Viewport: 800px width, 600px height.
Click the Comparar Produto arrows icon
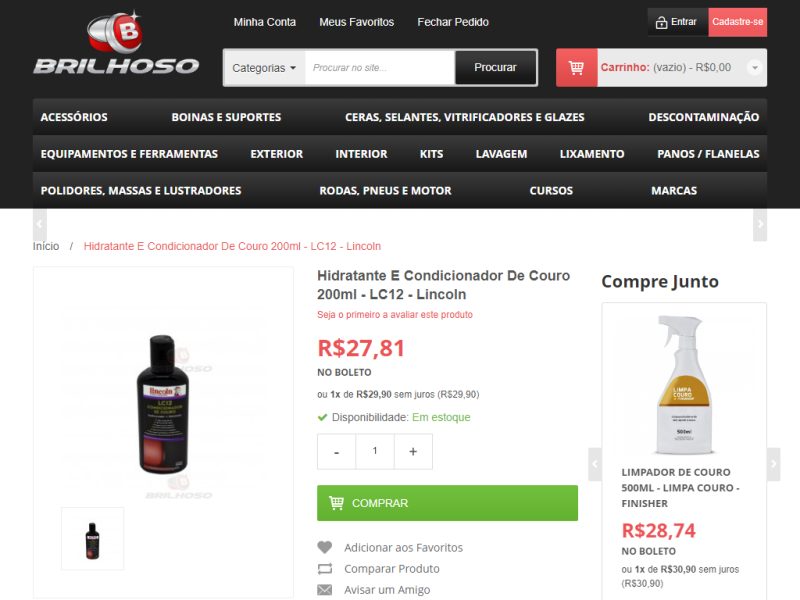pos(324,568)
